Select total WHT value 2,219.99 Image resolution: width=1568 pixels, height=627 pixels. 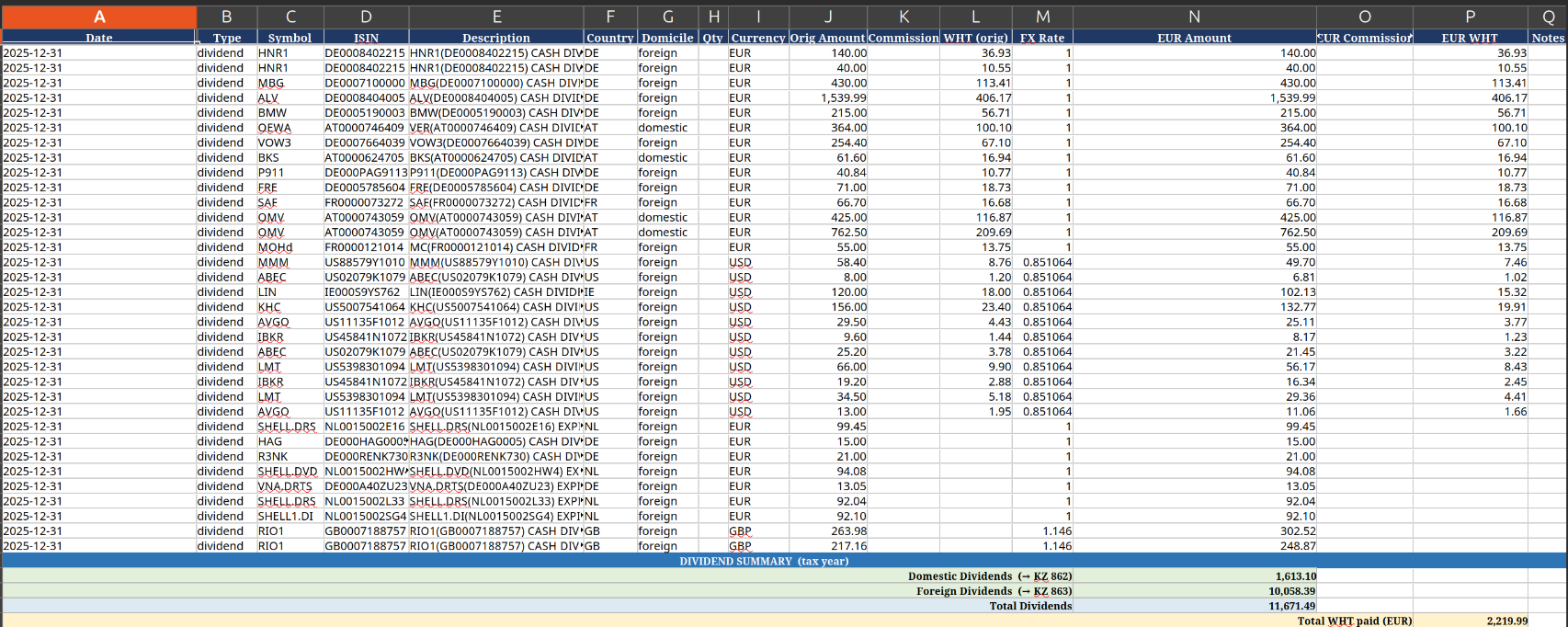(1471, 621)
